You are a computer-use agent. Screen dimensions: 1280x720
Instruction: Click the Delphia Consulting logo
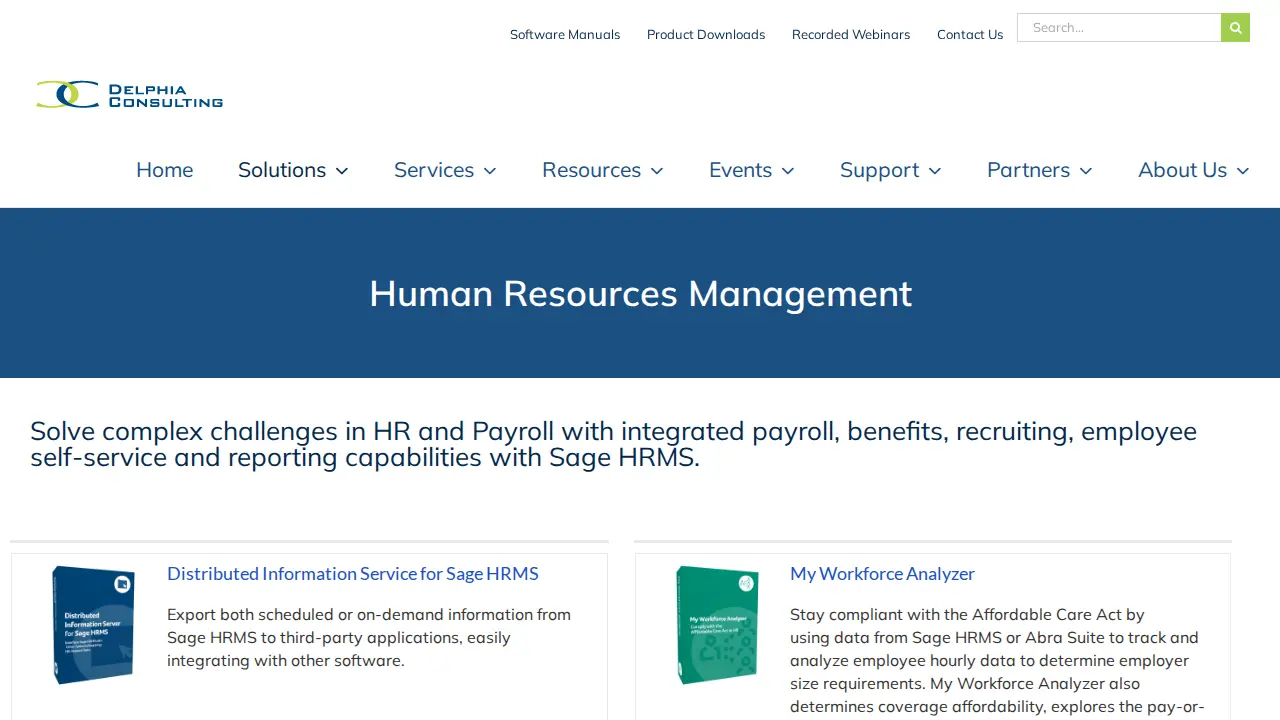tap(129, 95)
